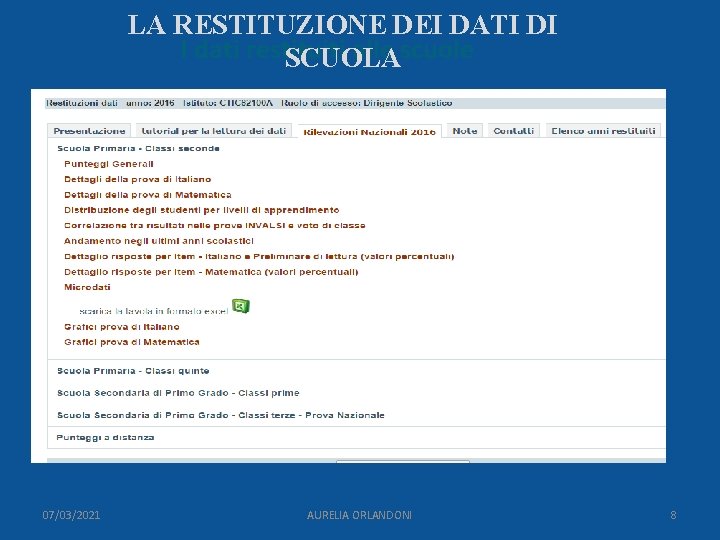Open Dettaglio risposte per item - Italiano link

click(259, 256)
